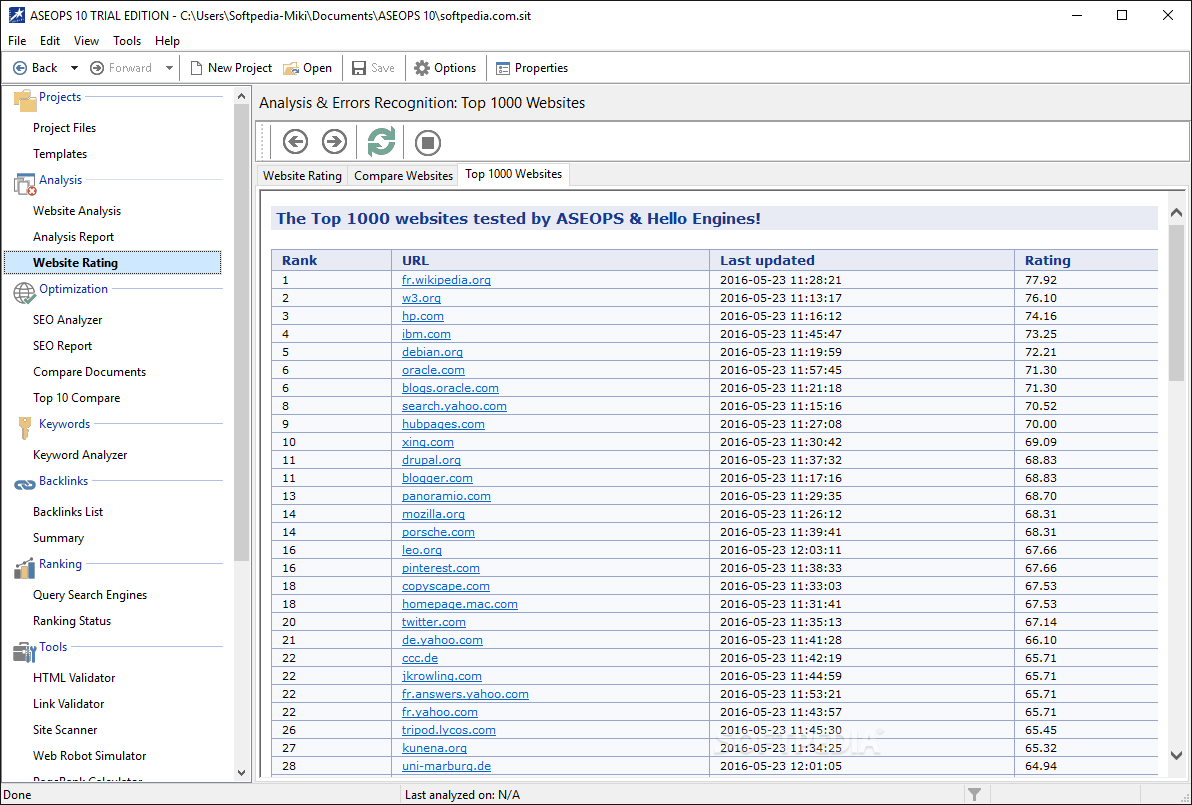The width and height of the screenshot is (1192, 805).
Task: Follow the debian.org link
Action: pyautogui.click(x=433, y=352)
